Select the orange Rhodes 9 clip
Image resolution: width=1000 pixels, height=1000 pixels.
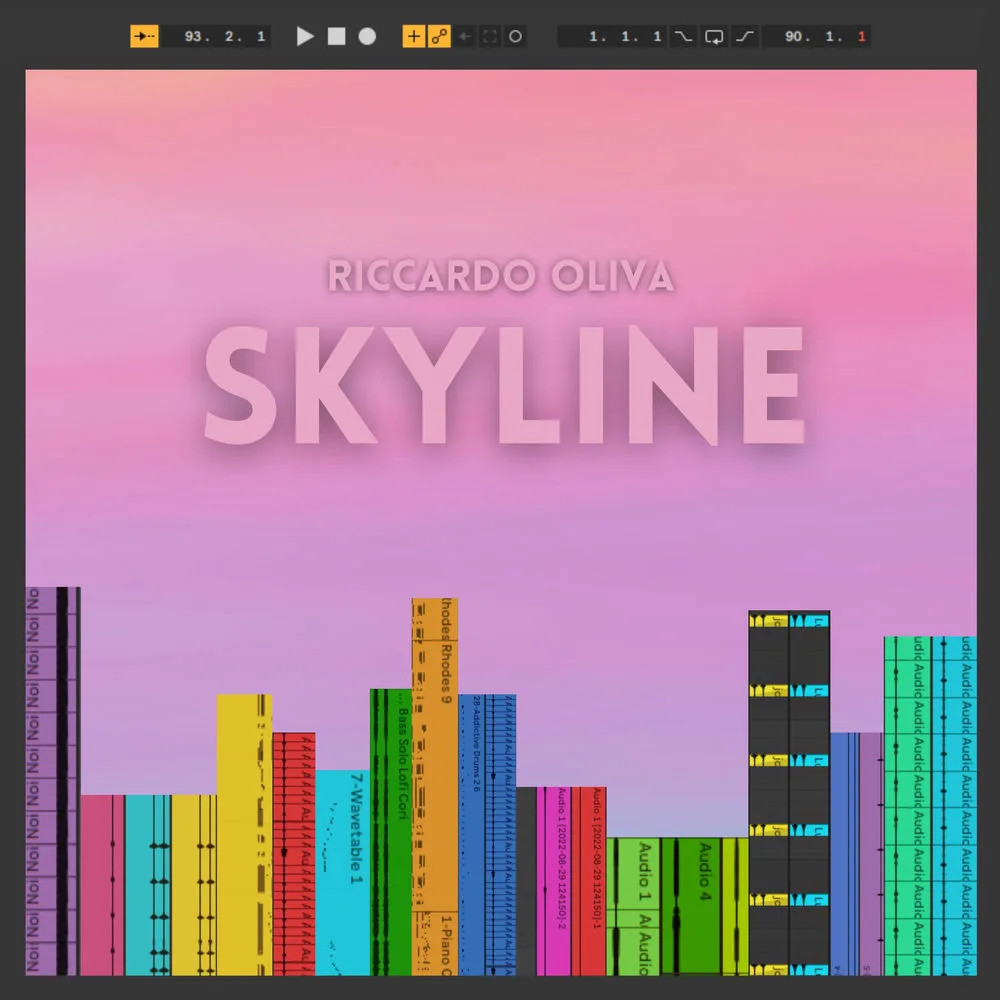435,754
